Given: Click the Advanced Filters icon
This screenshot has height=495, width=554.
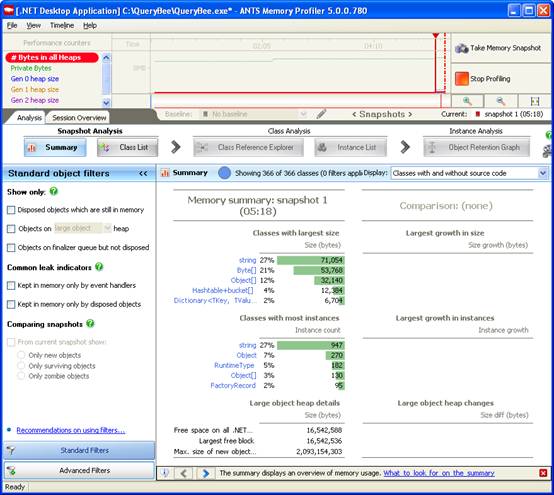Looking at the screenshot, I should tap(11, 470).
